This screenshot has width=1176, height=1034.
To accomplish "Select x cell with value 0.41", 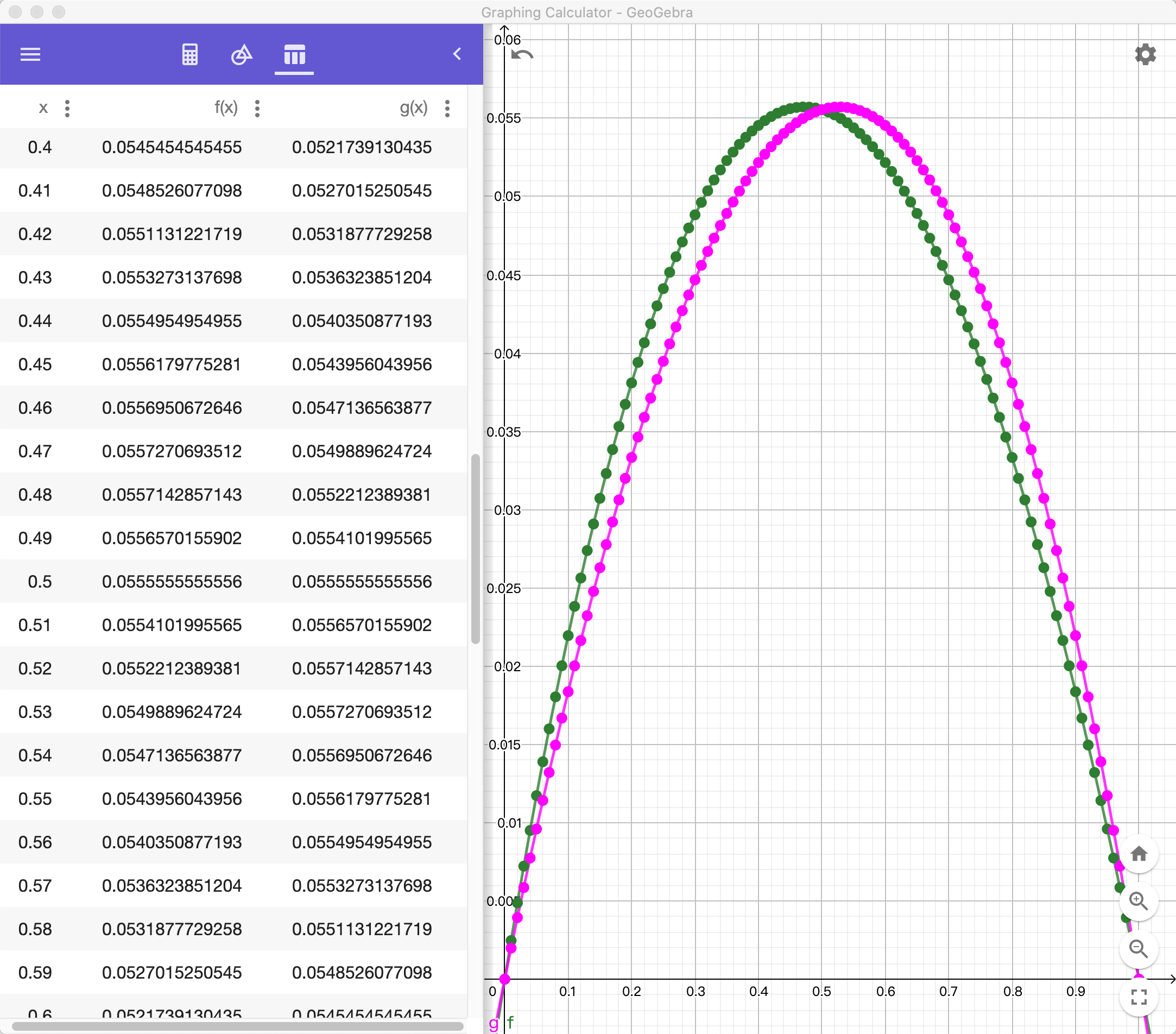I will 35,191.
